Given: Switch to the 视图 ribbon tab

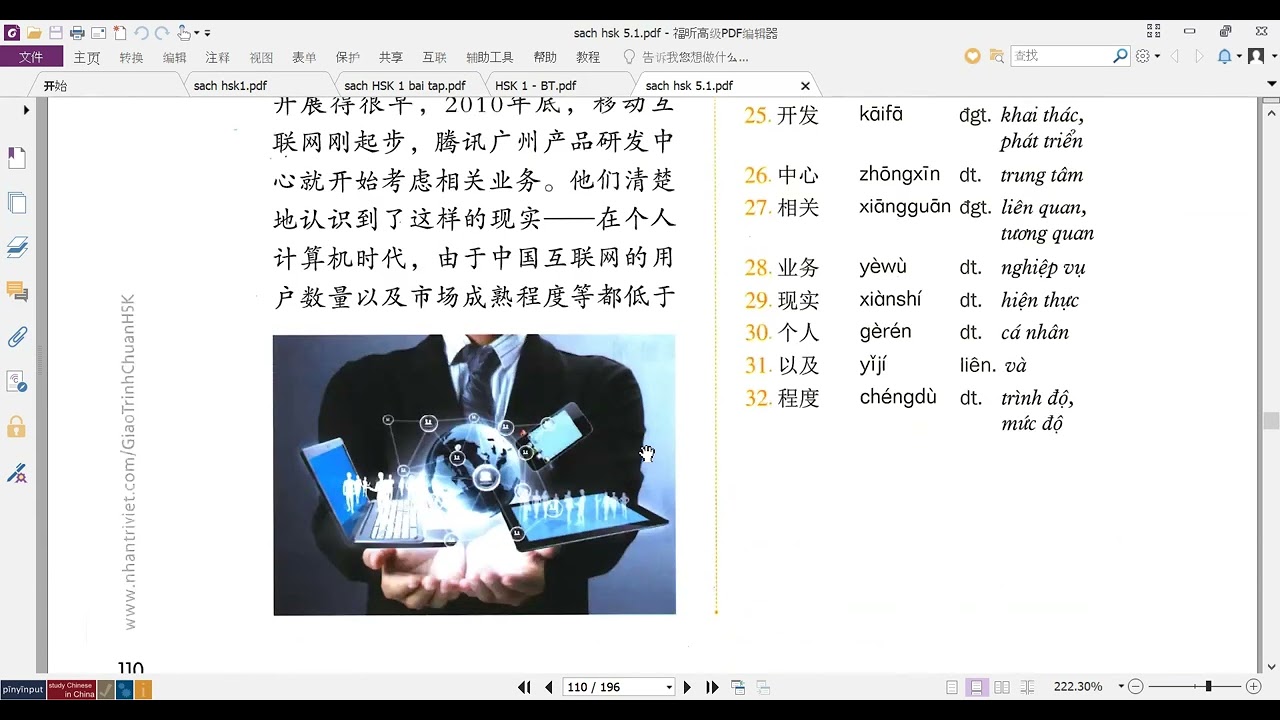Looking at the screenshot, I should [261, 57].
